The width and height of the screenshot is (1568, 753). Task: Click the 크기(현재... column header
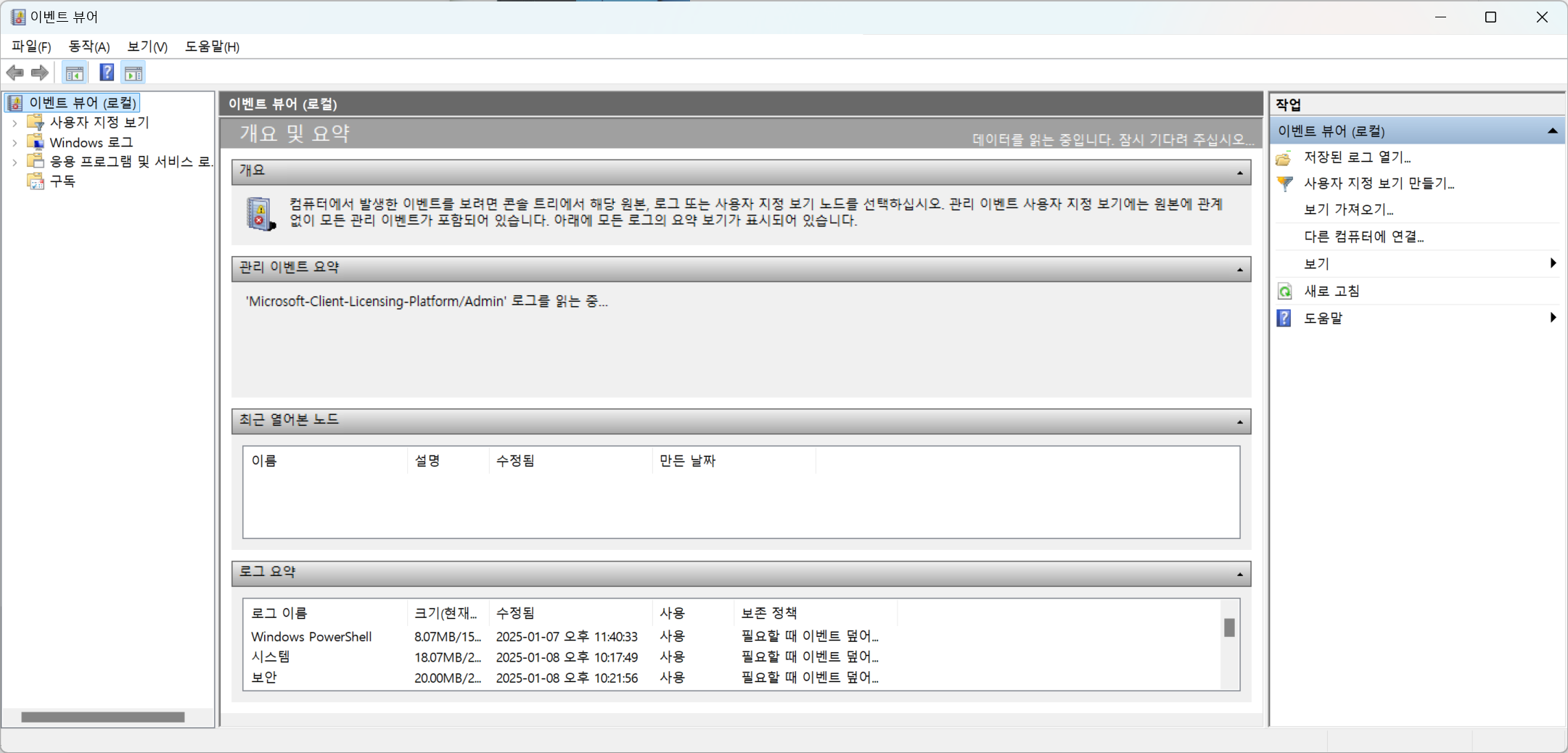point(448,613)
